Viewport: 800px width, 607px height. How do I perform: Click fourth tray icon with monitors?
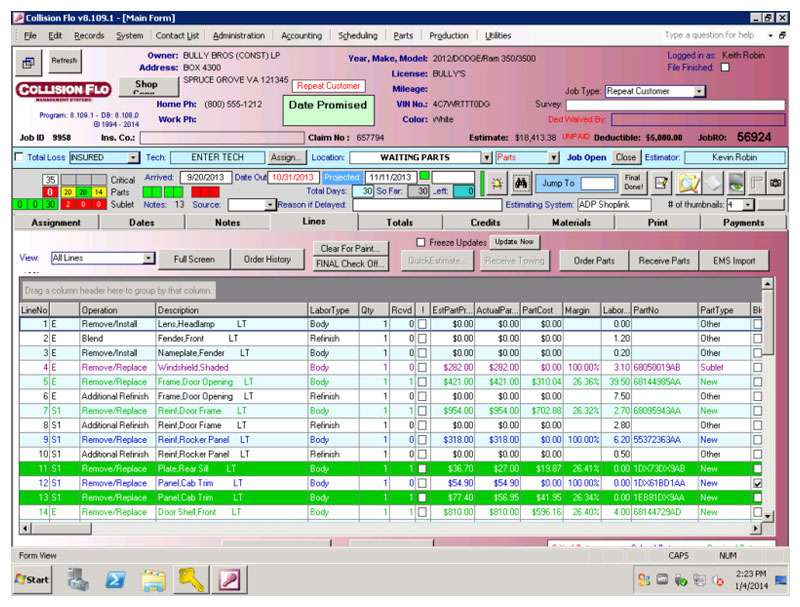tap(699, 580)
